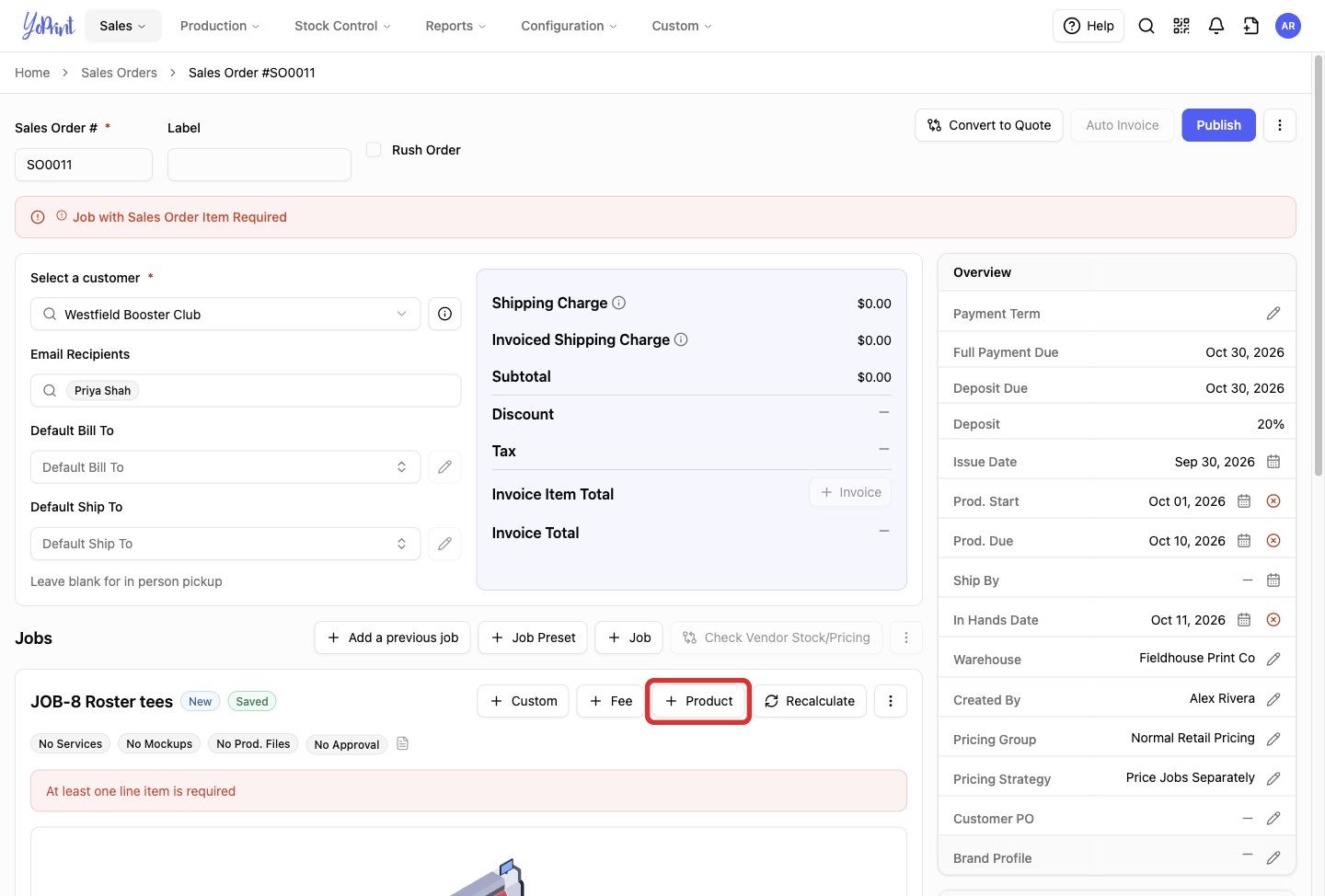Open the Default Bill To selector
The image size is (1325, 896).
tap(225, 467)
